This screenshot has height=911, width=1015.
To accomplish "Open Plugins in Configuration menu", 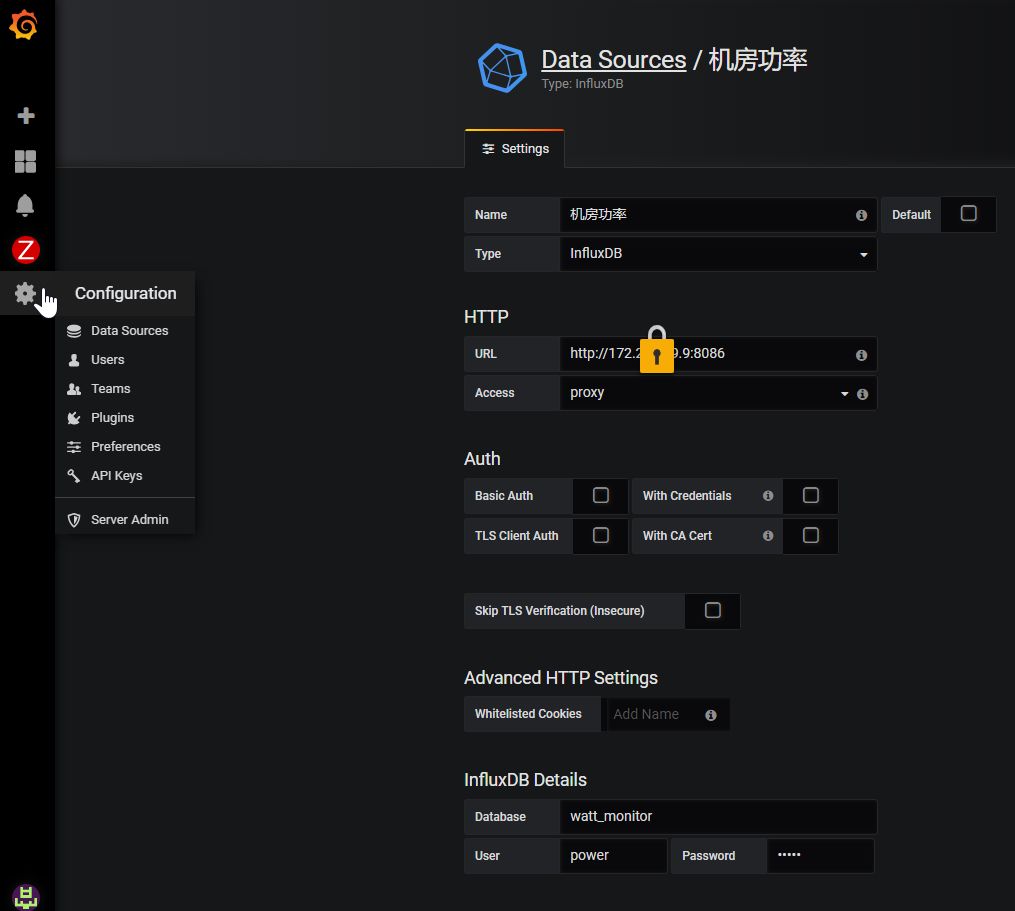I will [x=125, y=418].
